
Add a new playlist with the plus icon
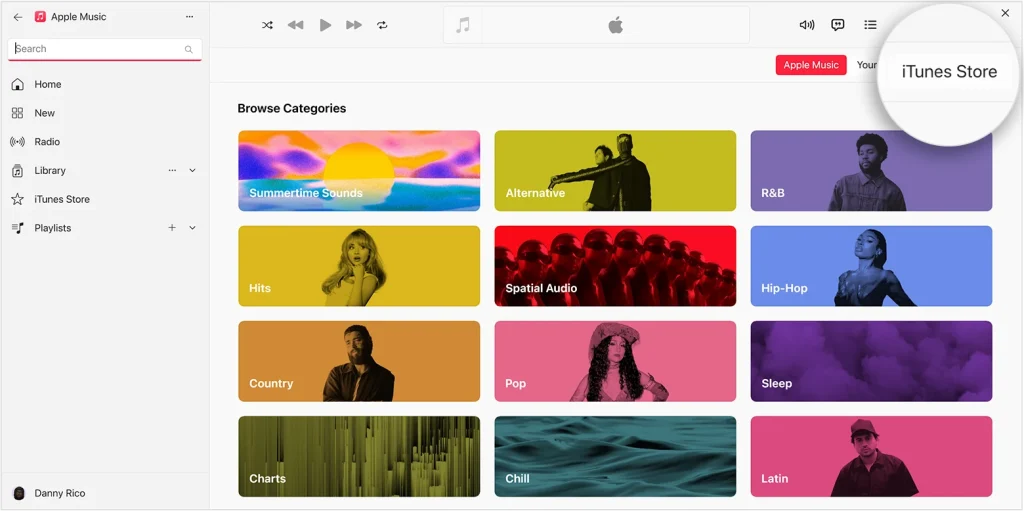[172, 227]
